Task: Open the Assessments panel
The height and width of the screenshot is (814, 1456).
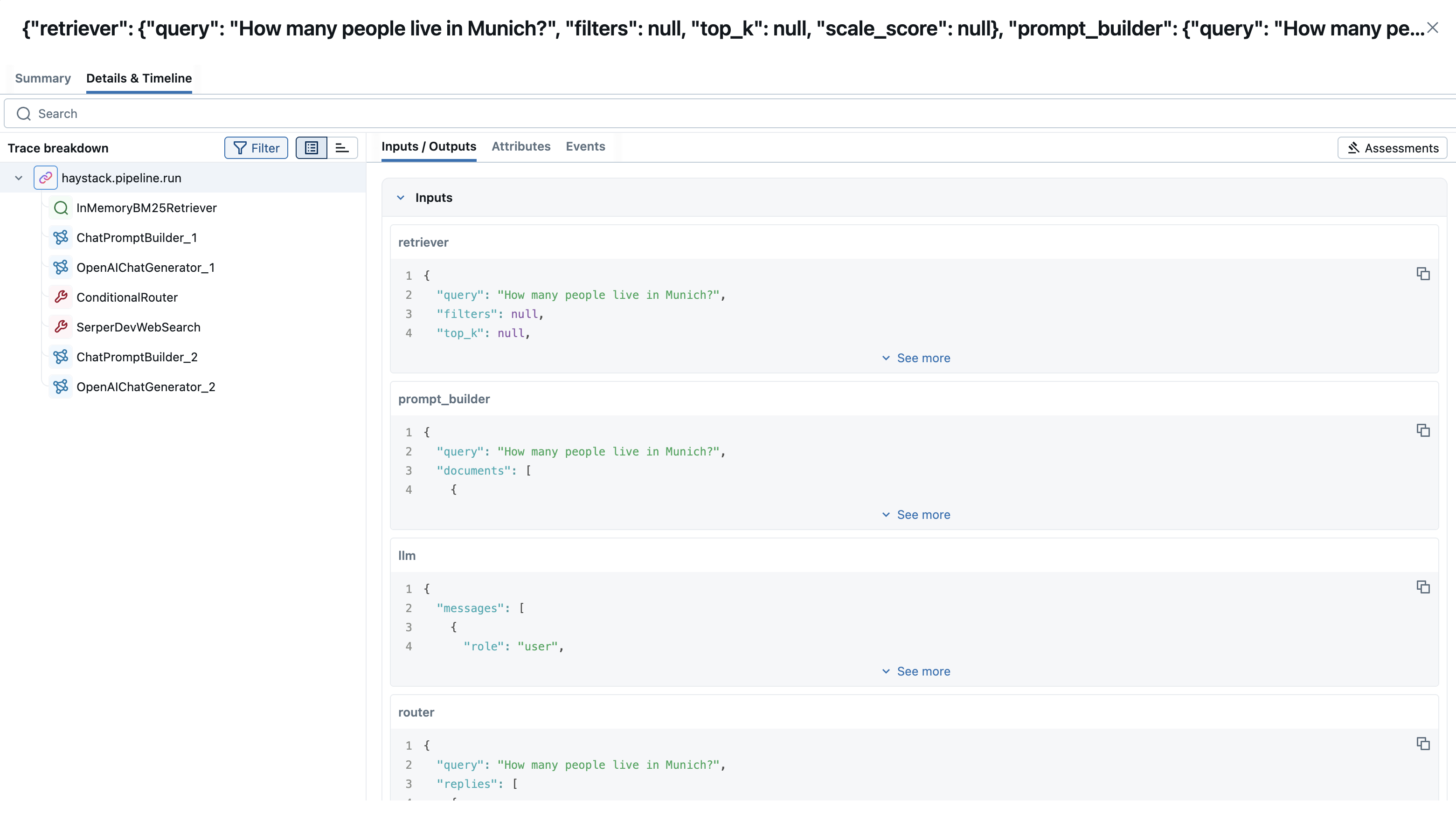Action: [1392, 147]
